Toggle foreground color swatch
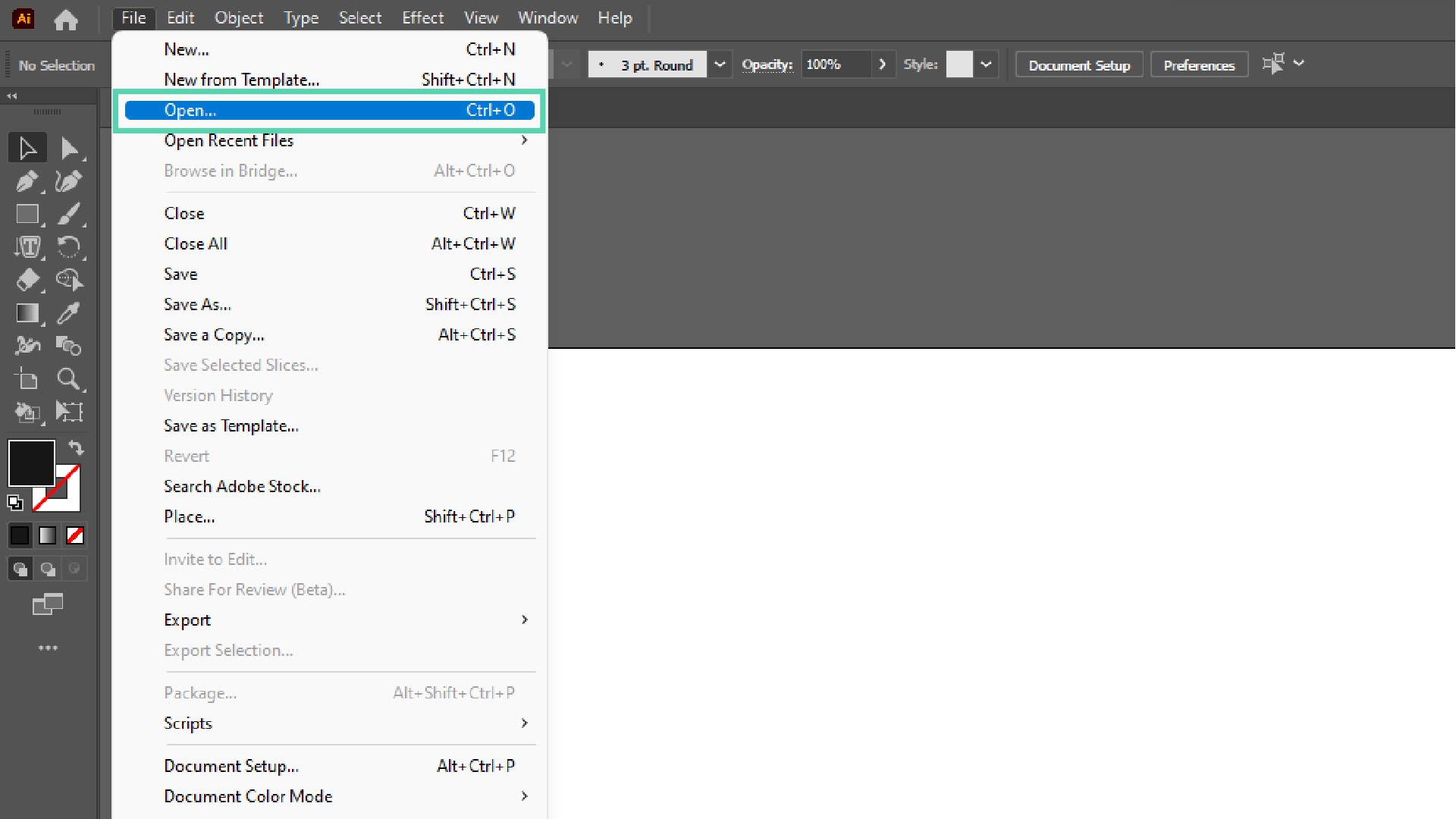The height and width of the screenshot is (819, 1456). [x=30, y=460]
